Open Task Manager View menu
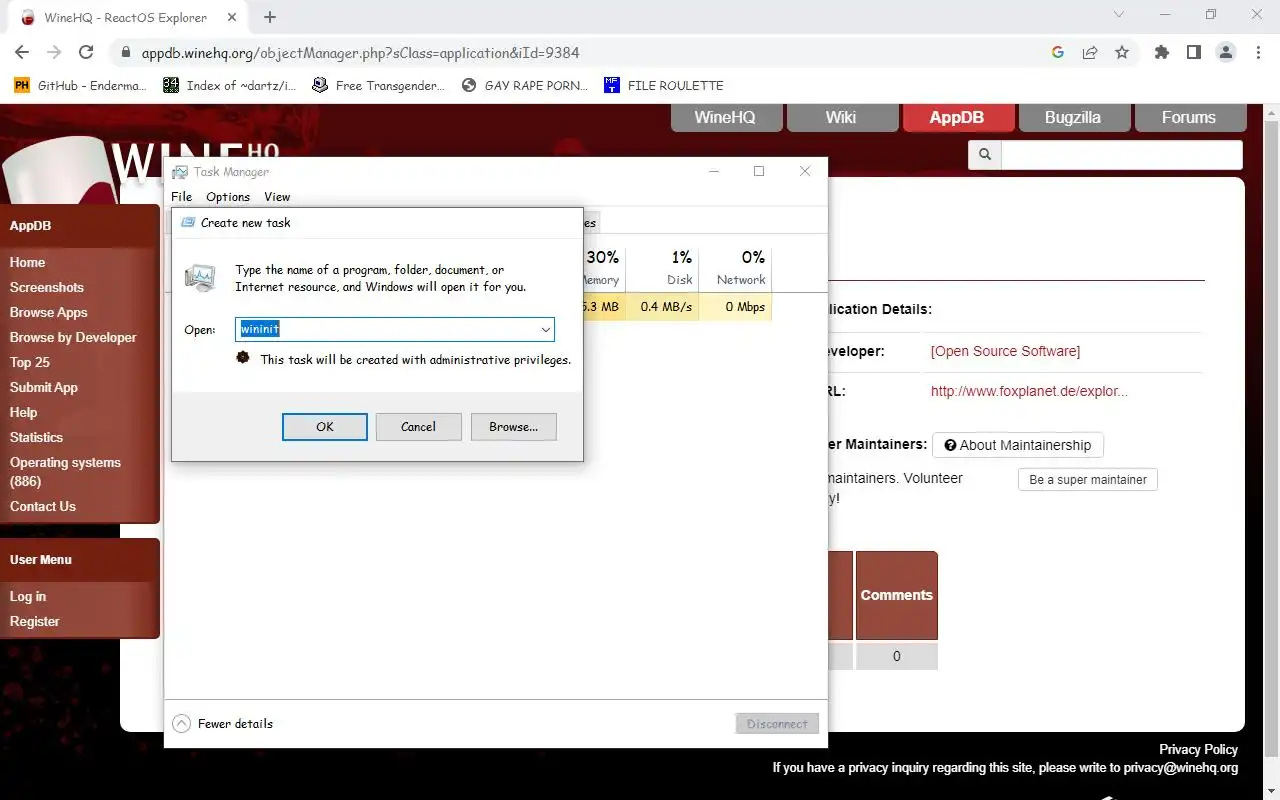The width and height of the screenshot is (1280, 800). pos(277,197)
